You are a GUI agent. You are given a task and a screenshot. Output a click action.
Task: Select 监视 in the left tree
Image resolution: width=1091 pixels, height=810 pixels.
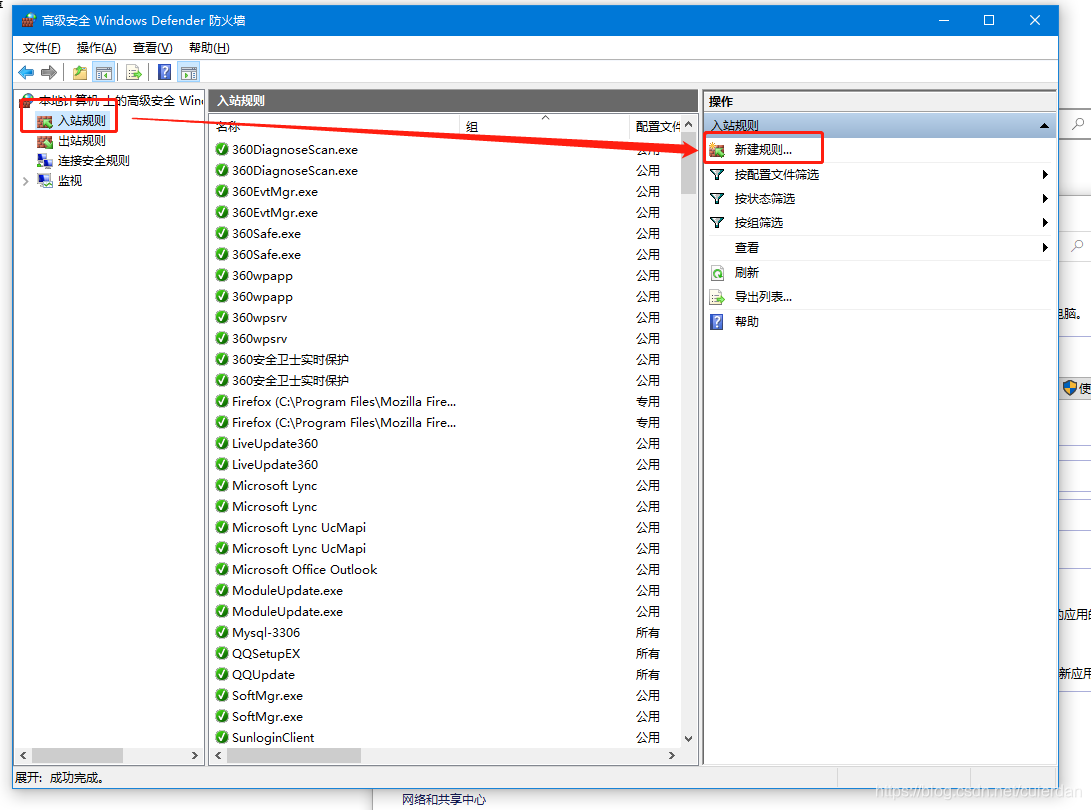(70, 181)
